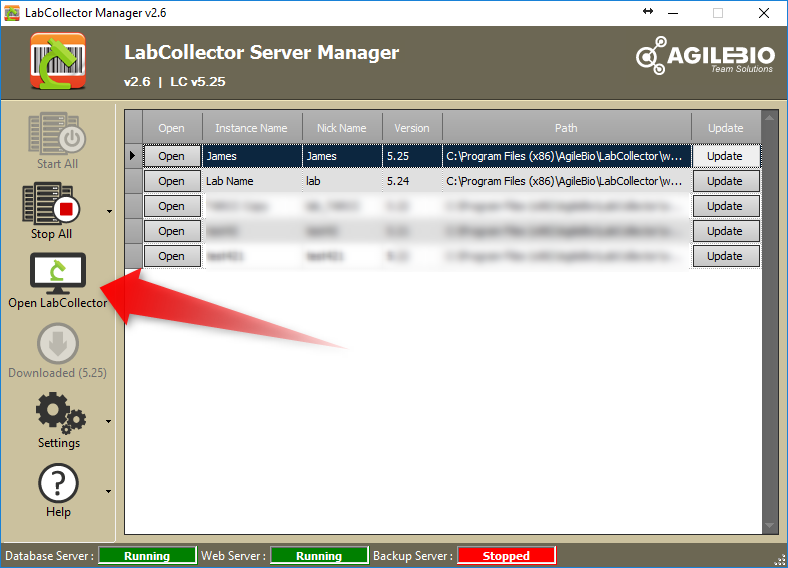This screenshot has width=788, height=568.
Task: Click the Open column header
Action: coord(172,128)
